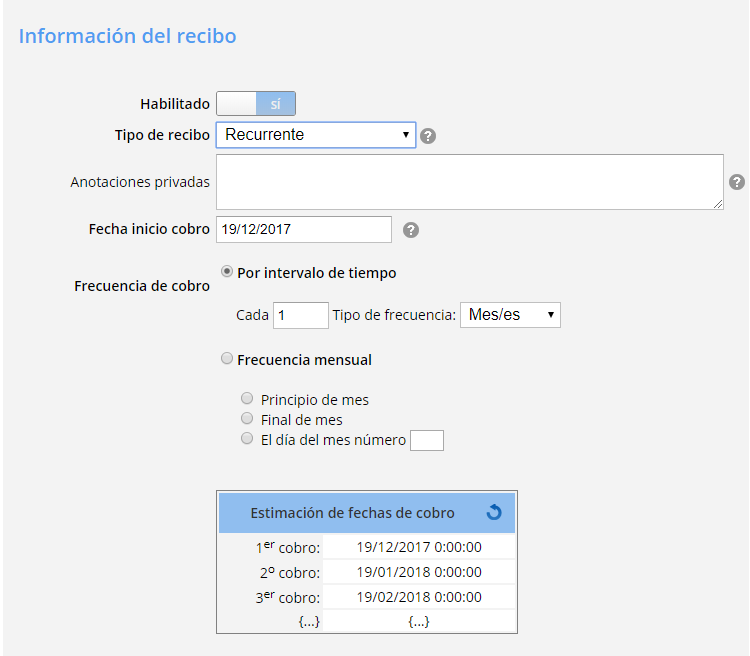Select Principio de mes option
Image resolution: width=750 pixels, height=656 pixels.
[247, 399]
